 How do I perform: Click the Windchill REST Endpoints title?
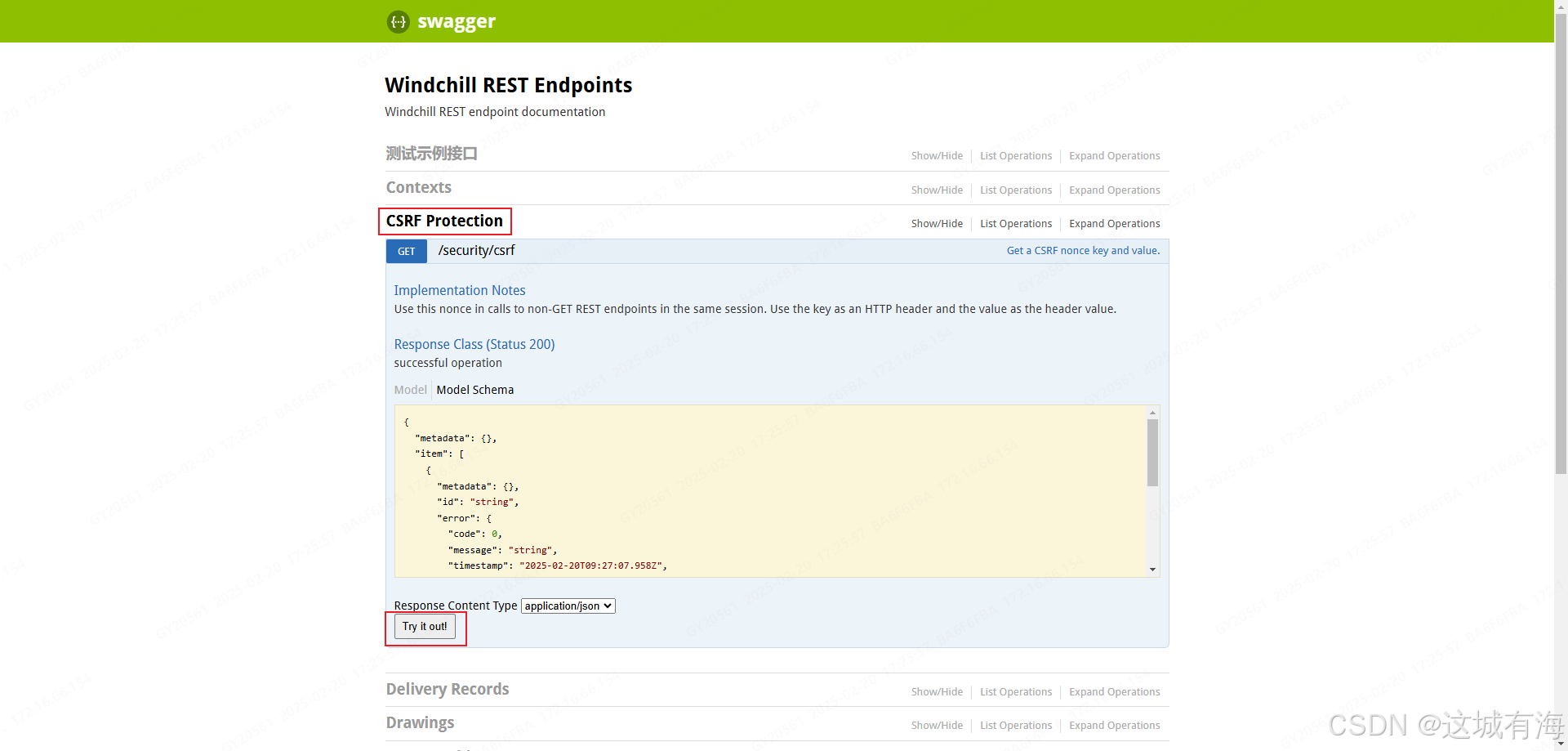(x=508, y=85)
